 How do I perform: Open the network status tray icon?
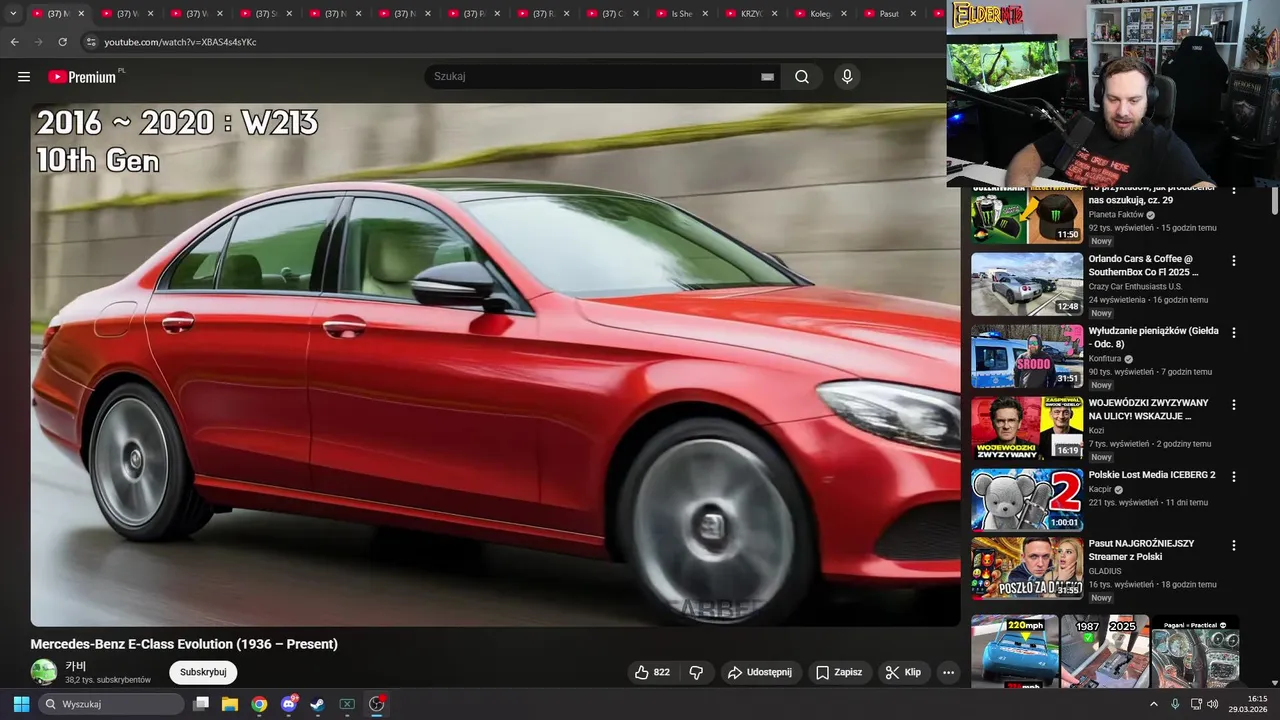pyautogui.click(x=1196, y=704)
